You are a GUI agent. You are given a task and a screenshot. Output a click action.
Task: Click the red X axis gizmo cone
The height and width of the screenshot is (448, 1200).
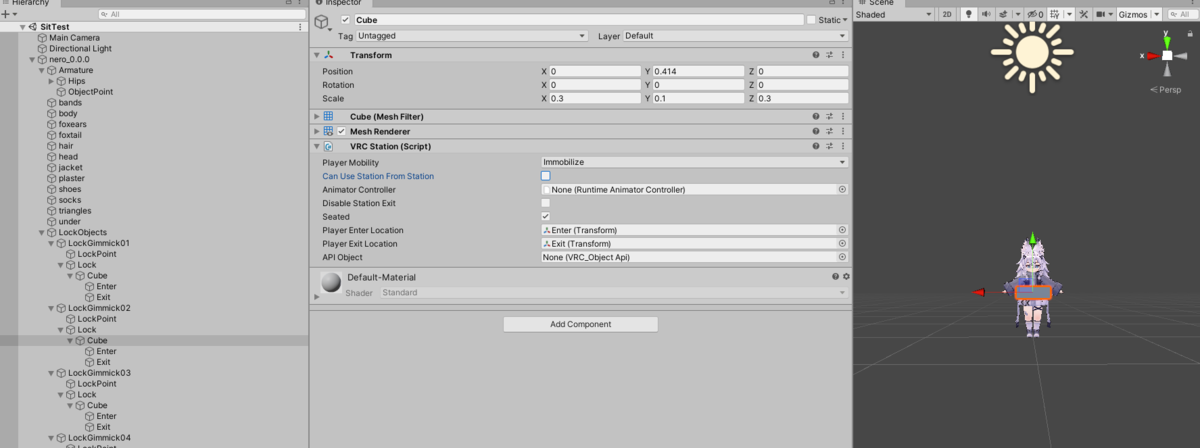tap(1153, 56)
